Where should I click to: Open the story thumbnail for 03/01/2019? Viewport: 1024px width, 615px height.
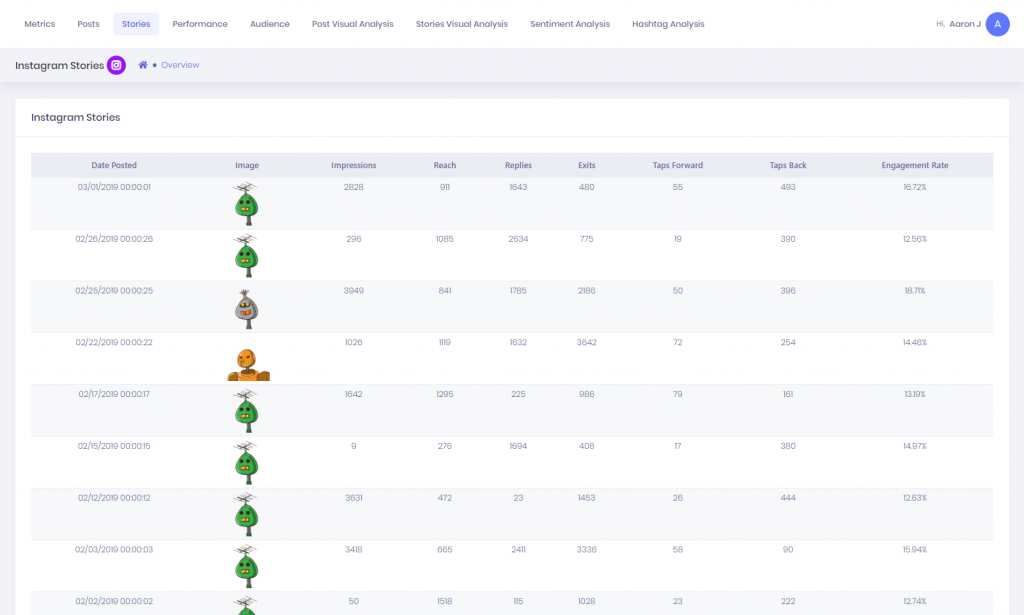click(x=246, y=204)
